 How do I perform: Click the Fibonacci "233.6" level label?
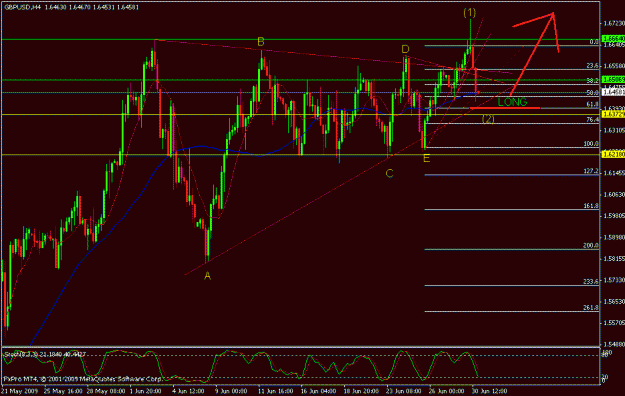pyautogui.click(x=591, y=282)
